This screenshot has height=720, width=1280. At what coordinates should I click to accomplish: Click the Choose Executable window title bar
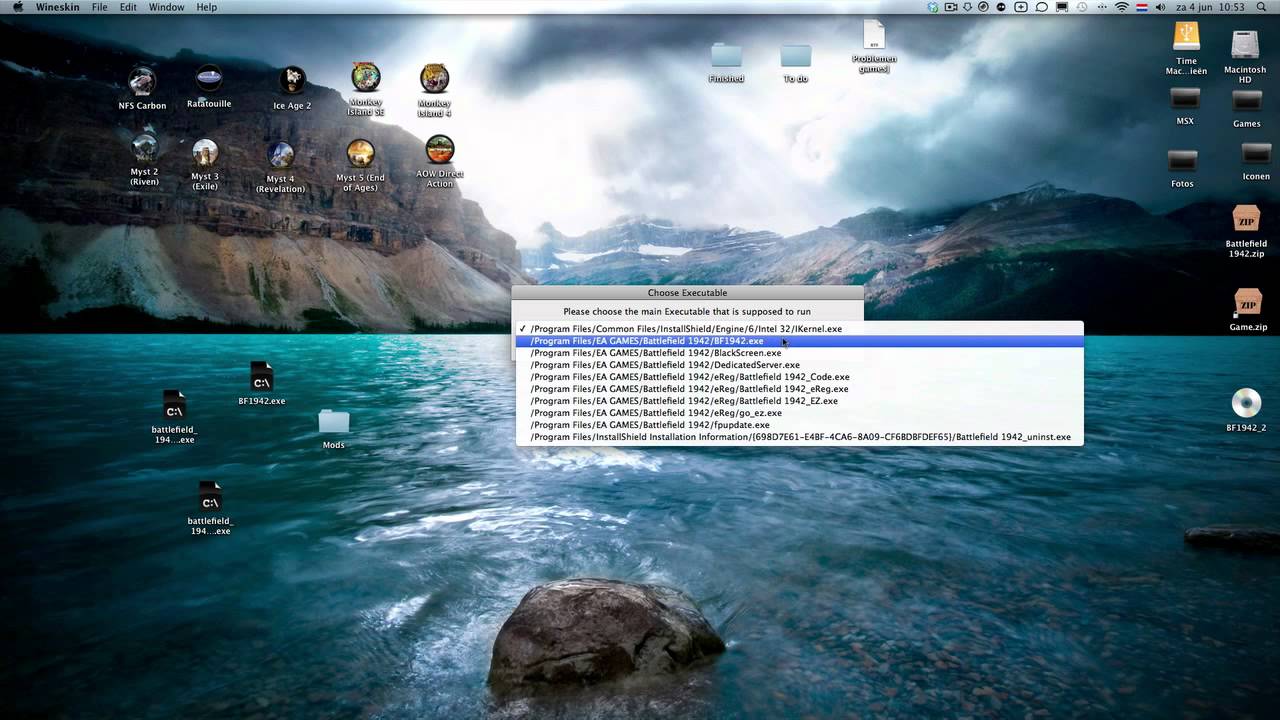(687, 293)
